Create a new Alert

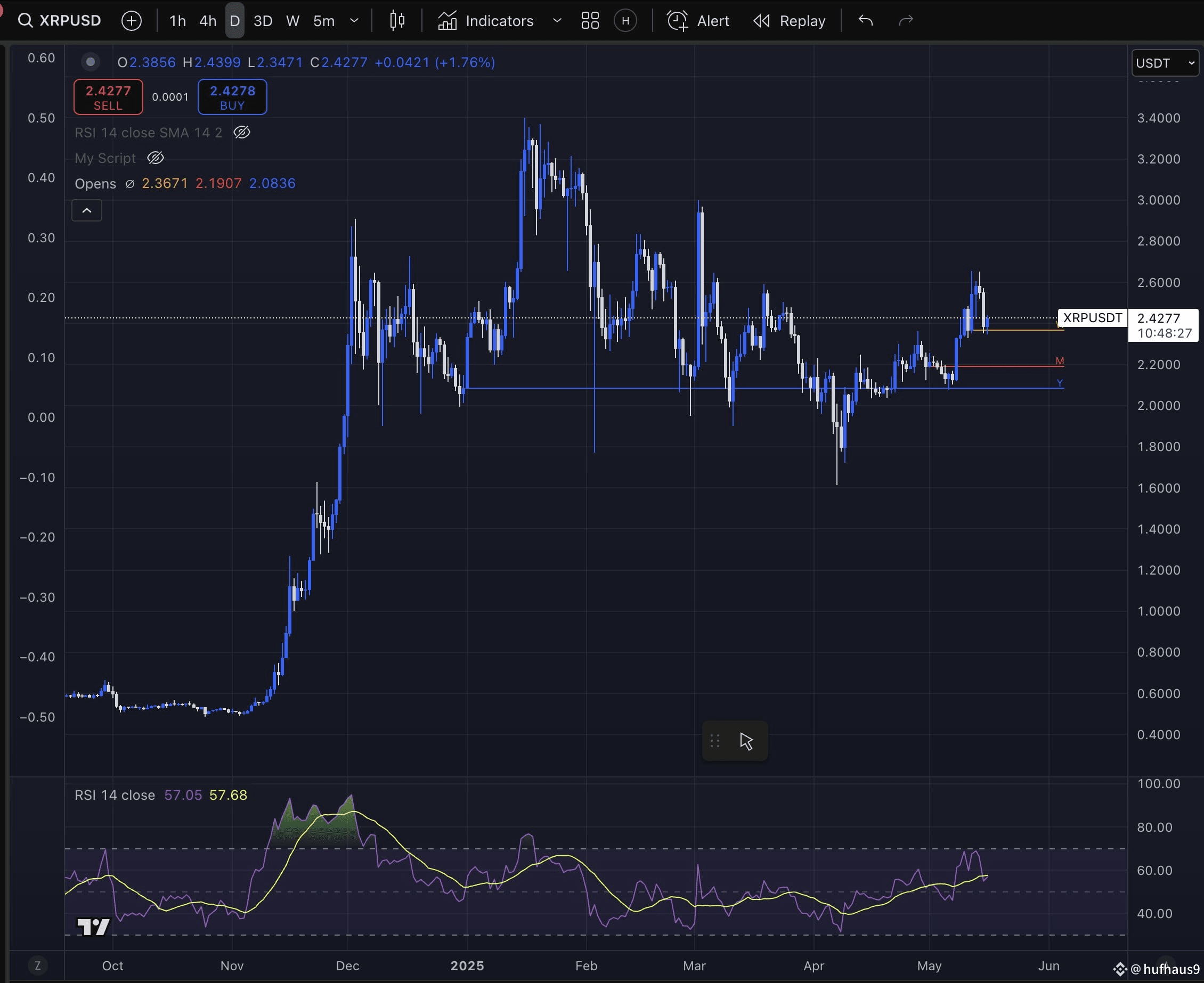pyautogui.click(x=698, y=21)
